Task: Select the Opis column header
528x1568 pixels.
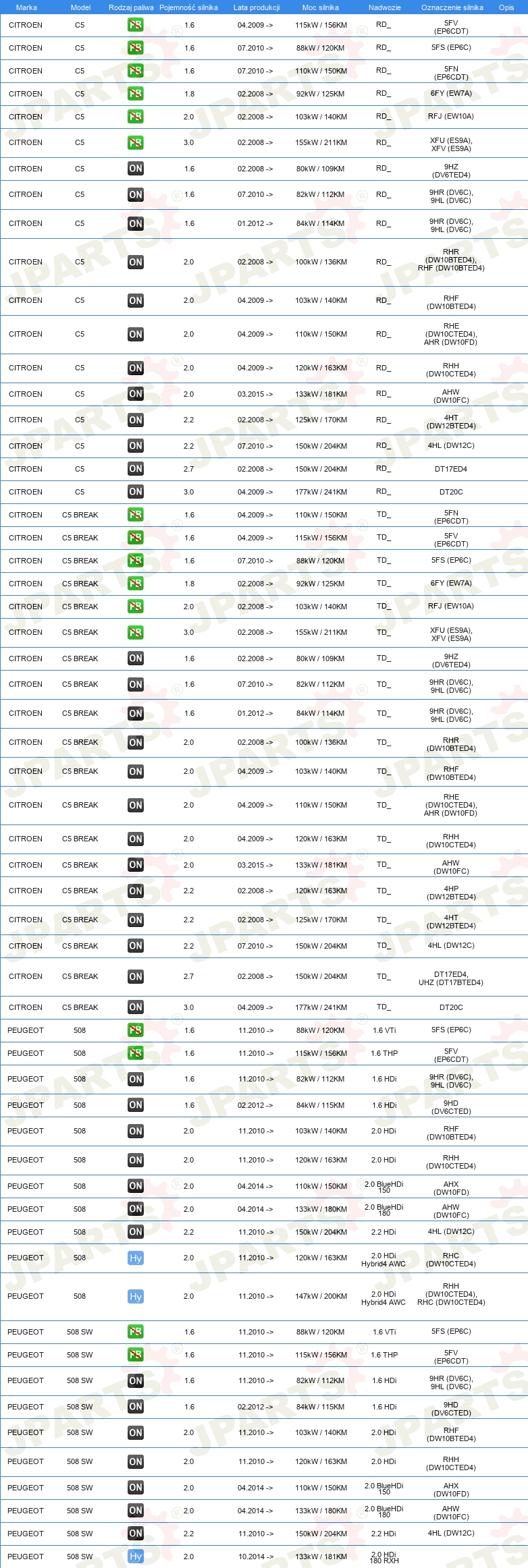Action: (506, 7)
